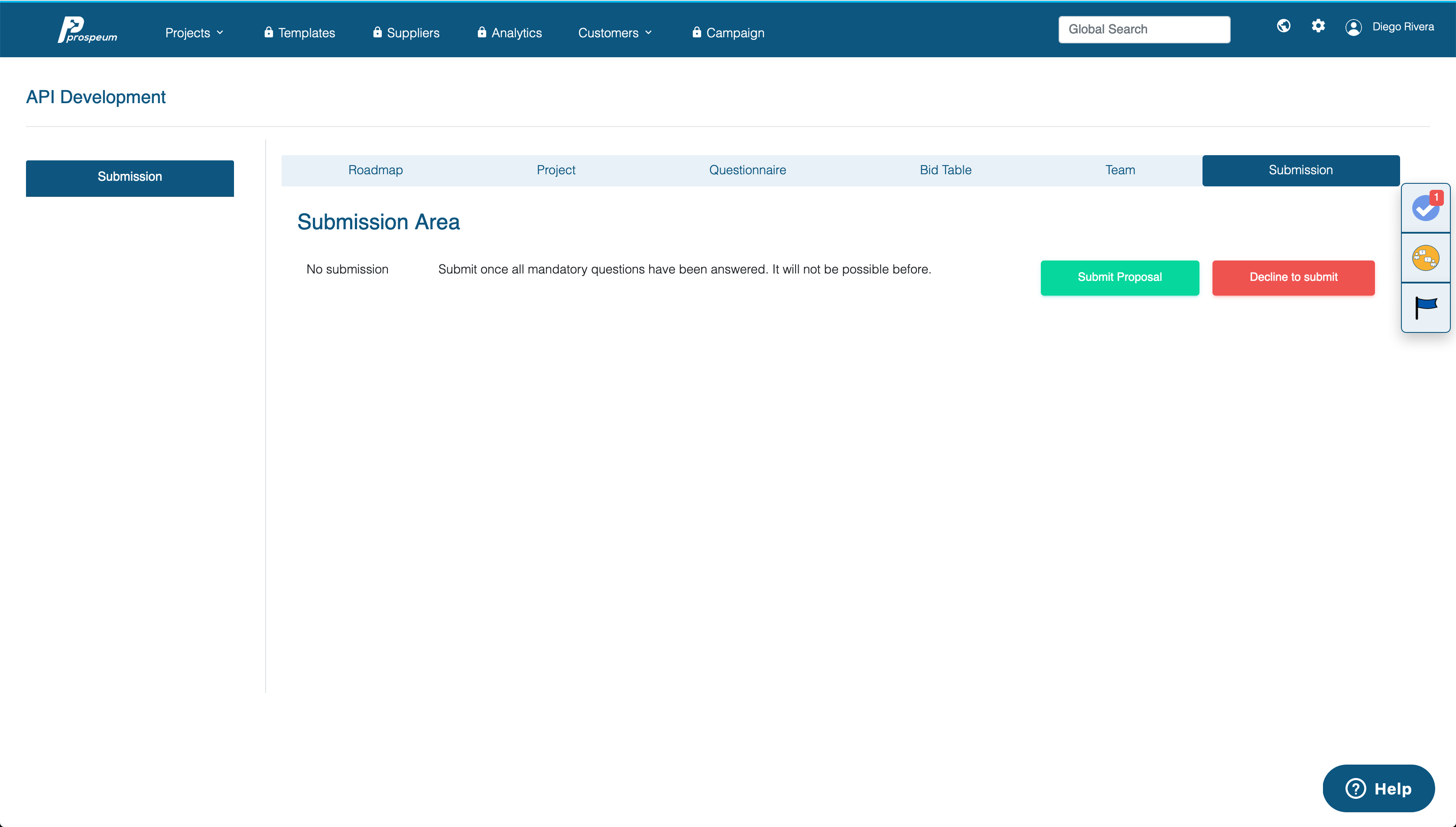Image resolution: width=1456 pixels, height=827 pixels.
Task: Open the globe language selector
Action: click(1284, 26)
